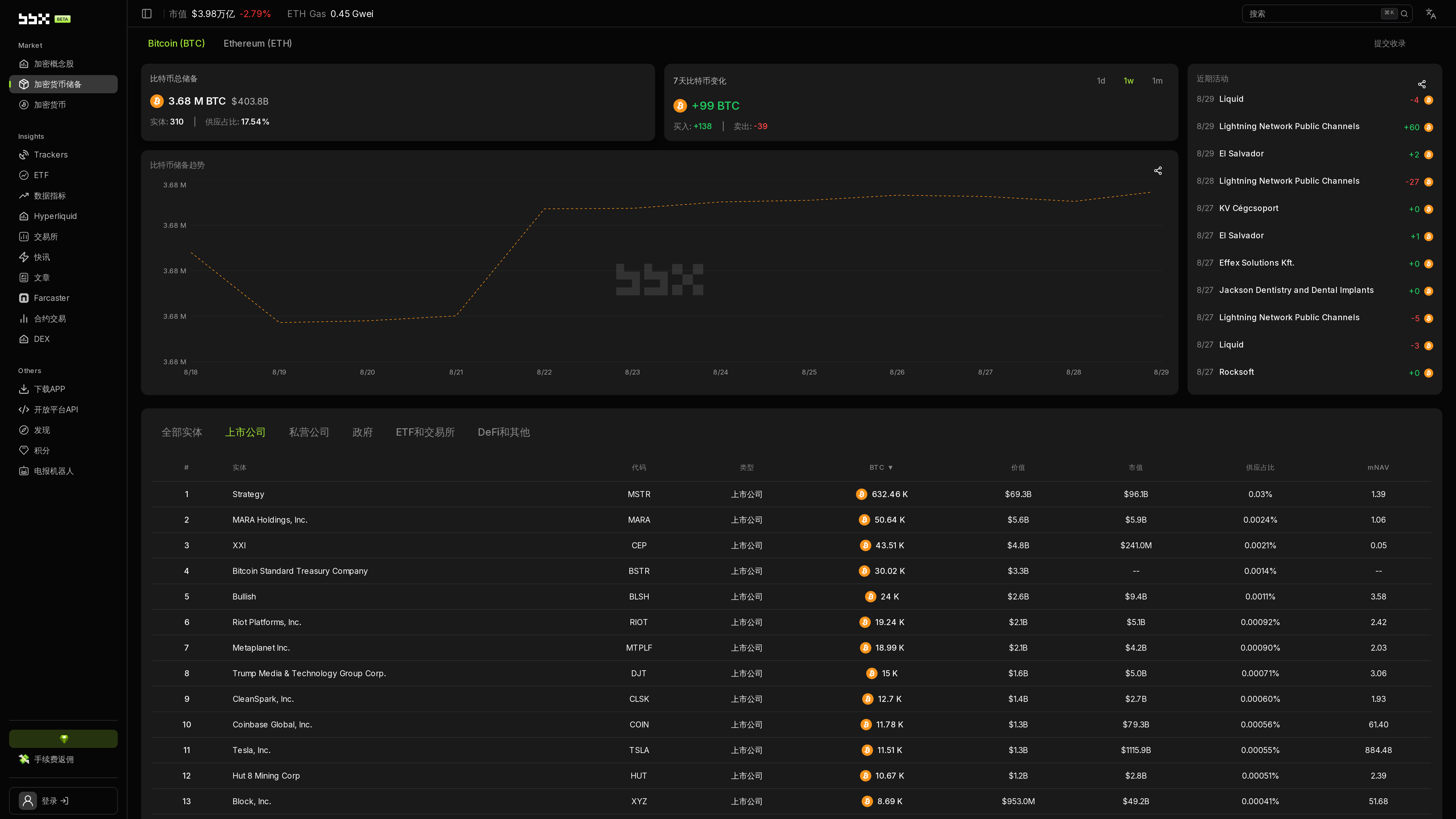Open 积分 points item

(63, 450)
